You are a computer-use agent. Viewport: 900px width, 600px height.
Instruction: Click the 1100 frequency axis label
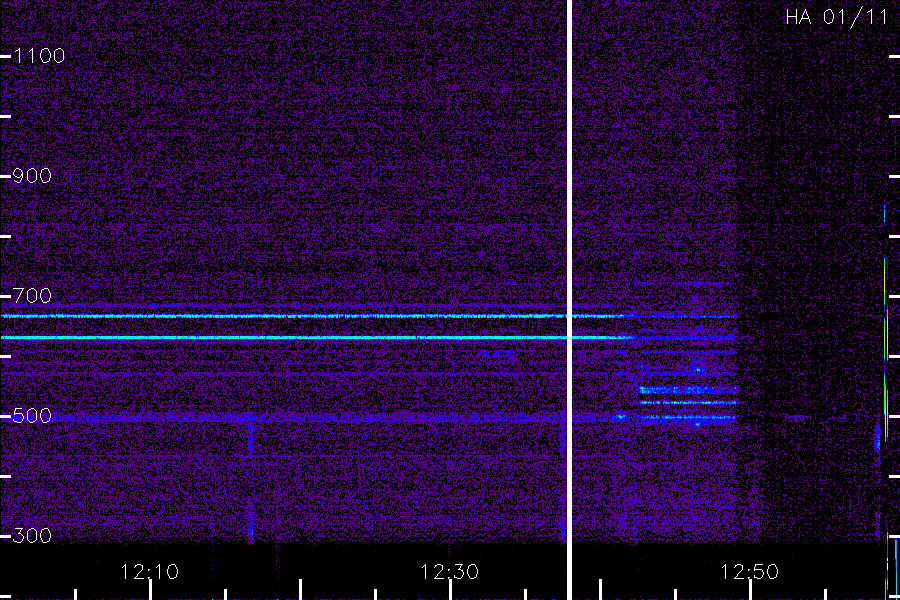pyautogui.click(x=39, y=56)
